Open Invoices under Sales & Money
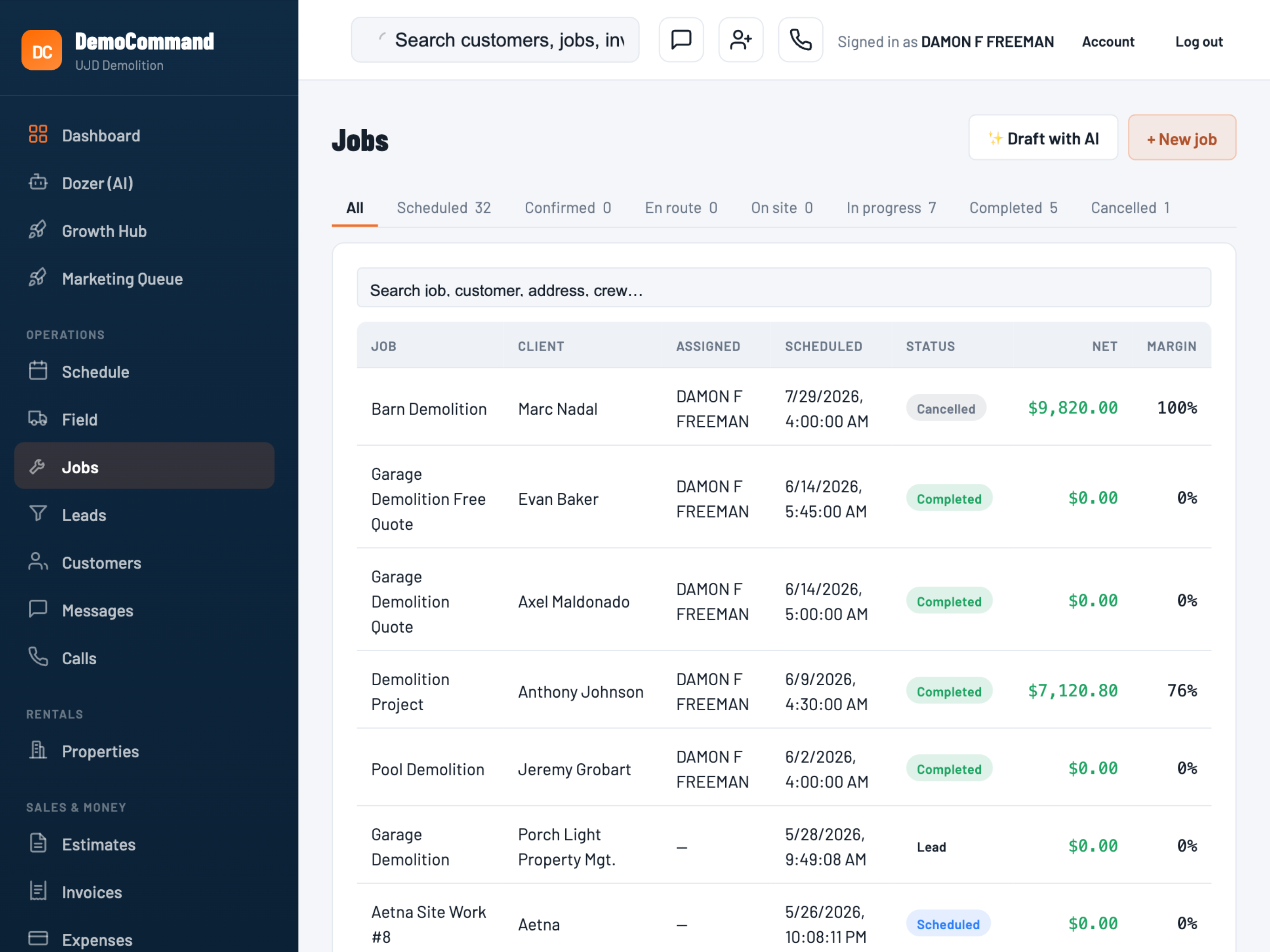Screen dimensions: 1270x952 144,892
